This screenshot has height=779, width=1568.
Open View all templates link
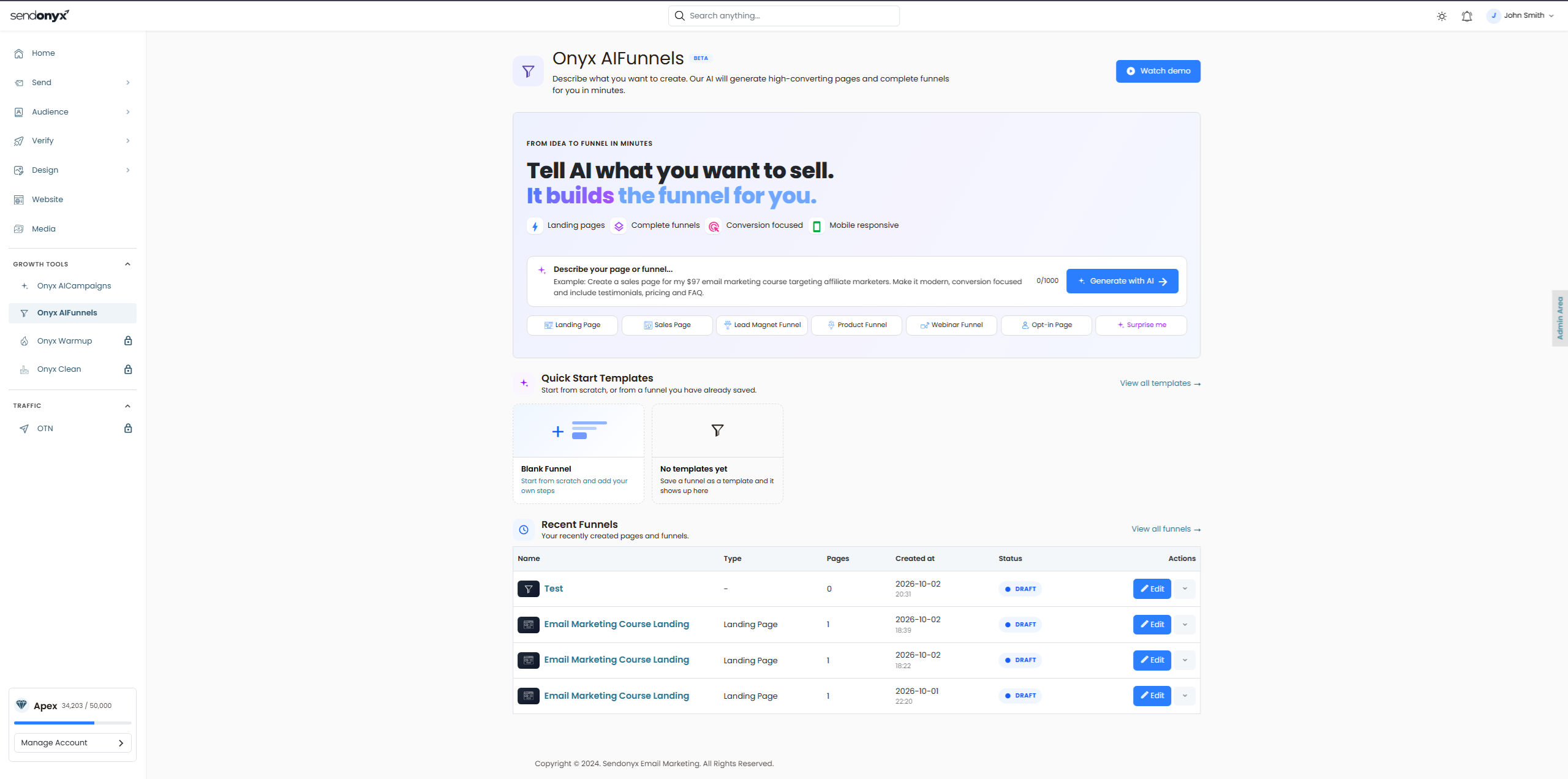coord(1160,383)
